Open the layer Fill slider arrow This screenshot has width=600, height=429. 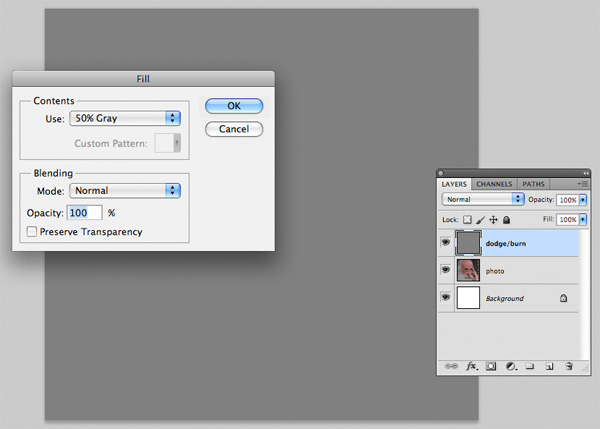coord(583,219)
